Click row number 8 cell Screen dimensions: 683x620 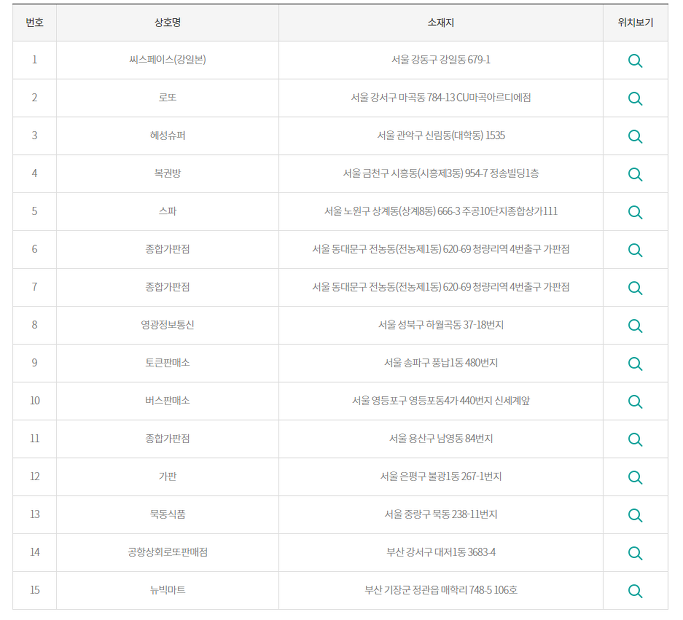coord(34,325)
